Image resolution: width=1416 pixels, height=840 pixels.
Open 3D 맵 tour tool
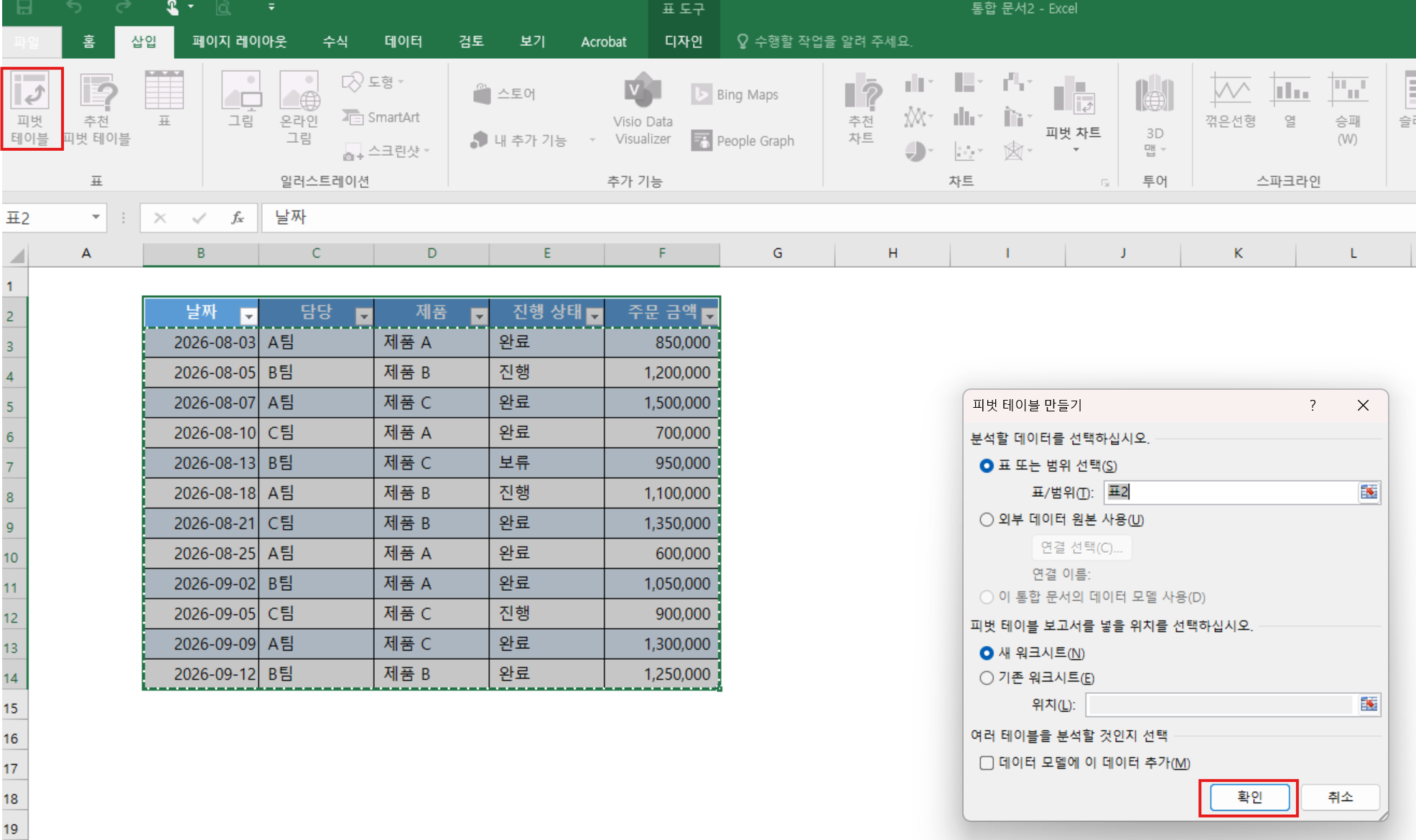(x=1154, y=115)
